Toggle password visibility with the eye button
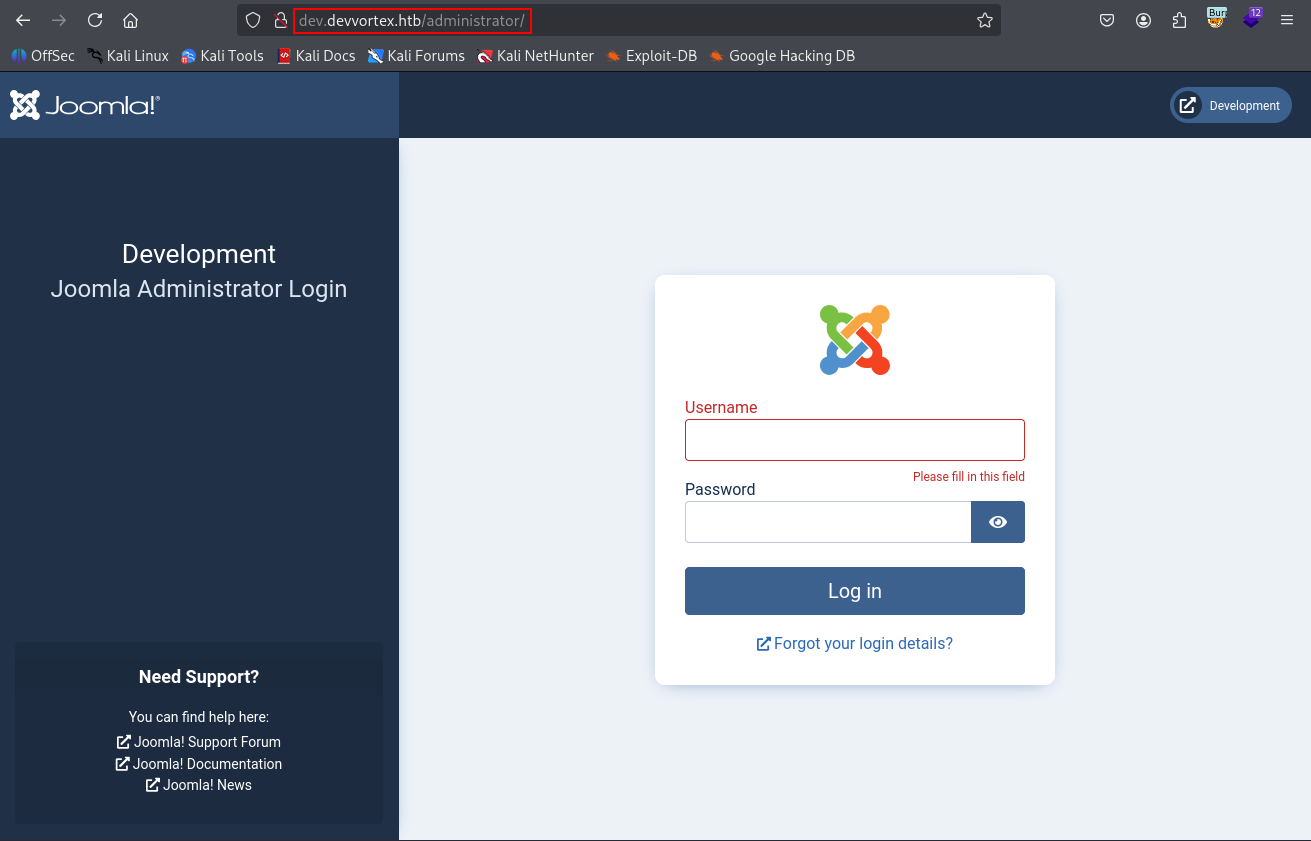Viewport: 1311px width, 841px height. tap(998, 522)
